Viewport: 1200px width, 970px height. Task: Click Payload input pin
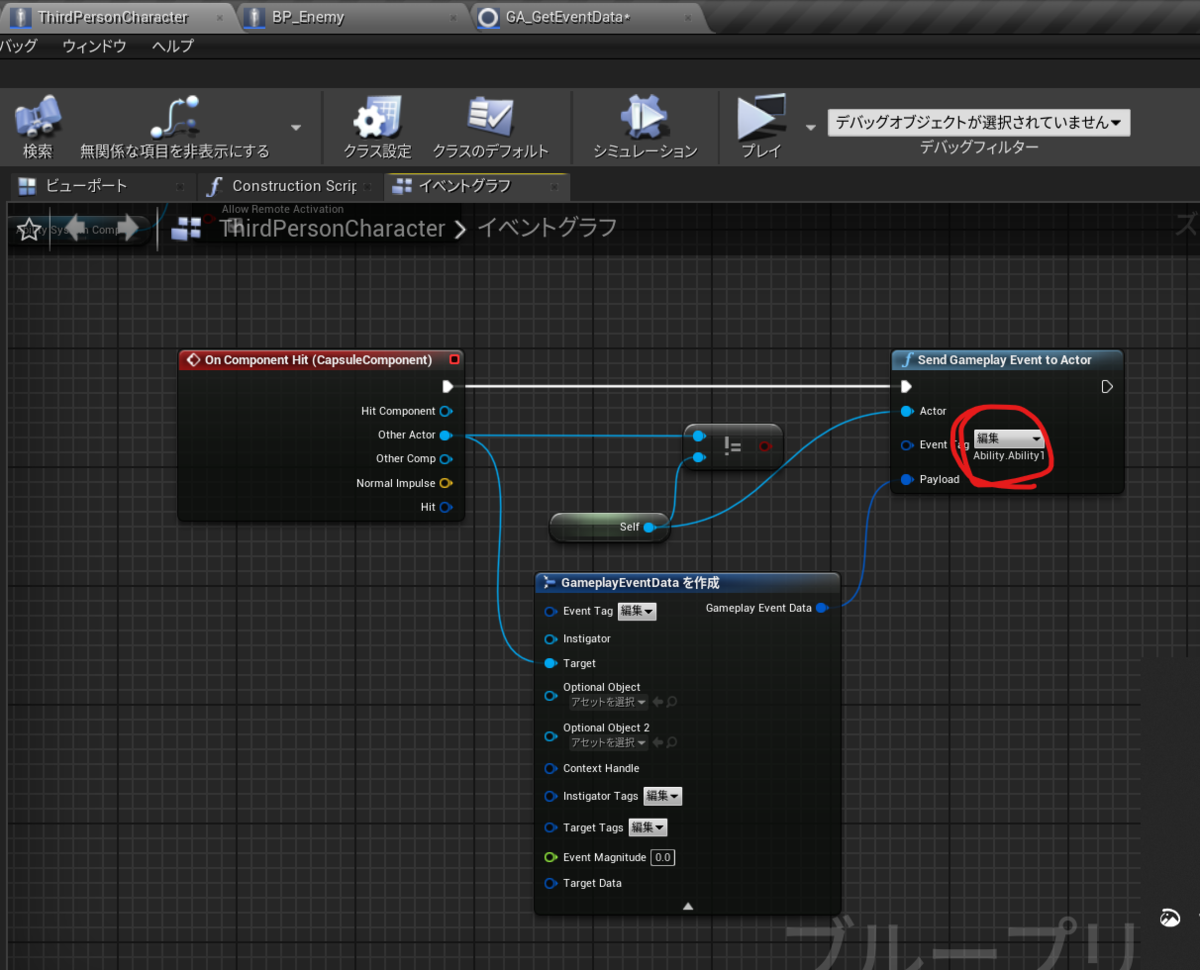(906, 479)
